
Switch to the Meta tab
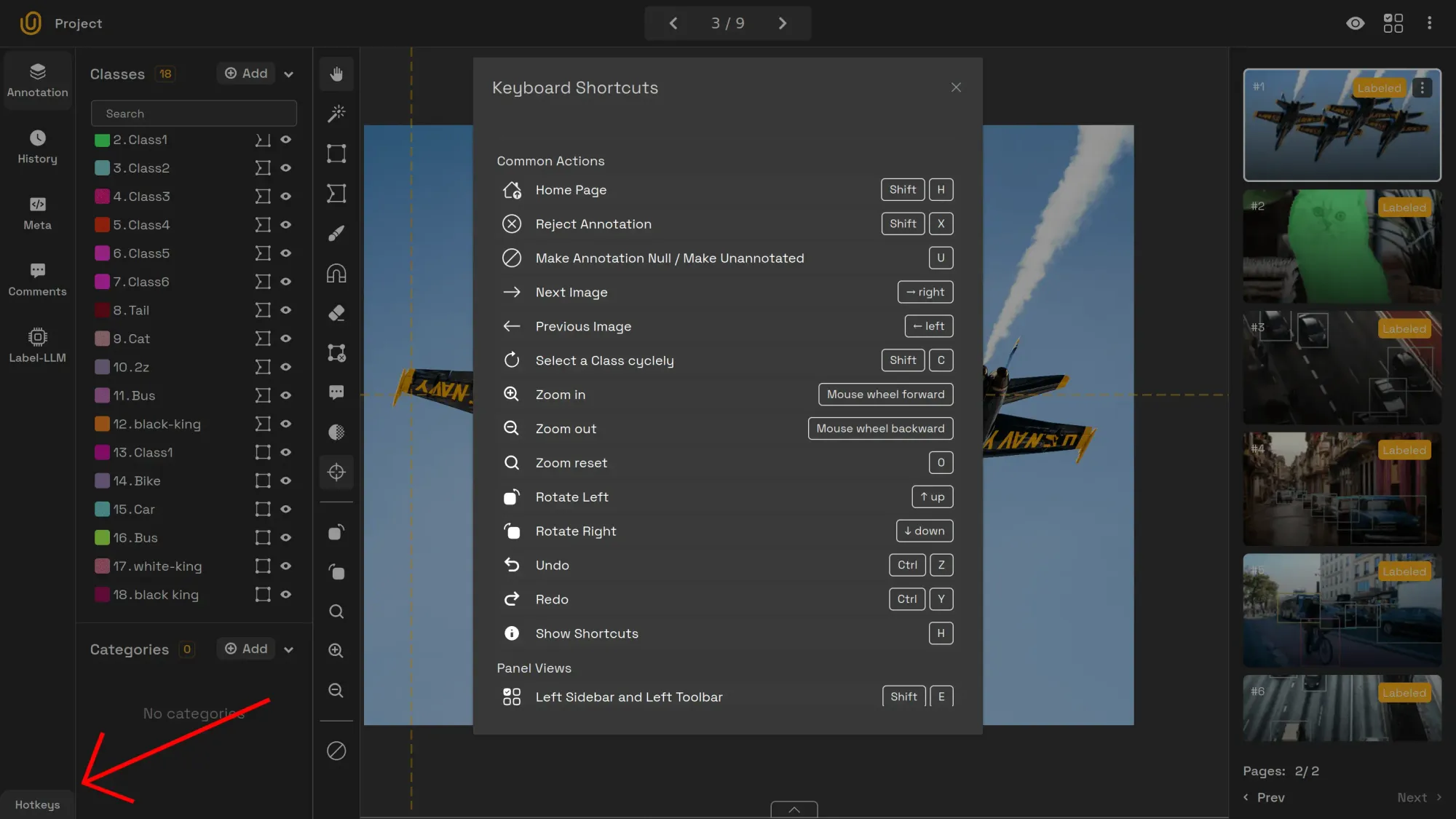[x=36, y=213]
